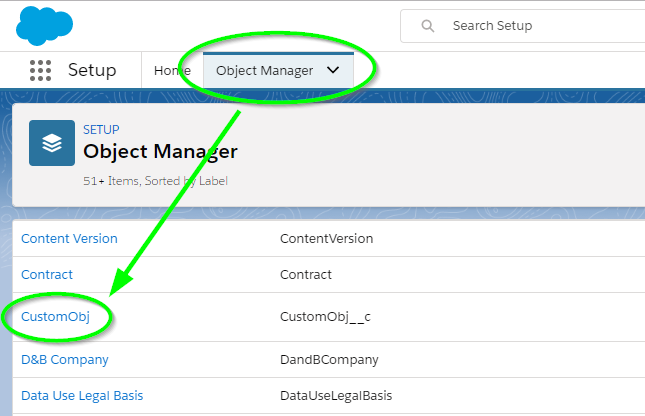Click the Object Manager layers icon

pyautogui.click(x=52, y=143)
